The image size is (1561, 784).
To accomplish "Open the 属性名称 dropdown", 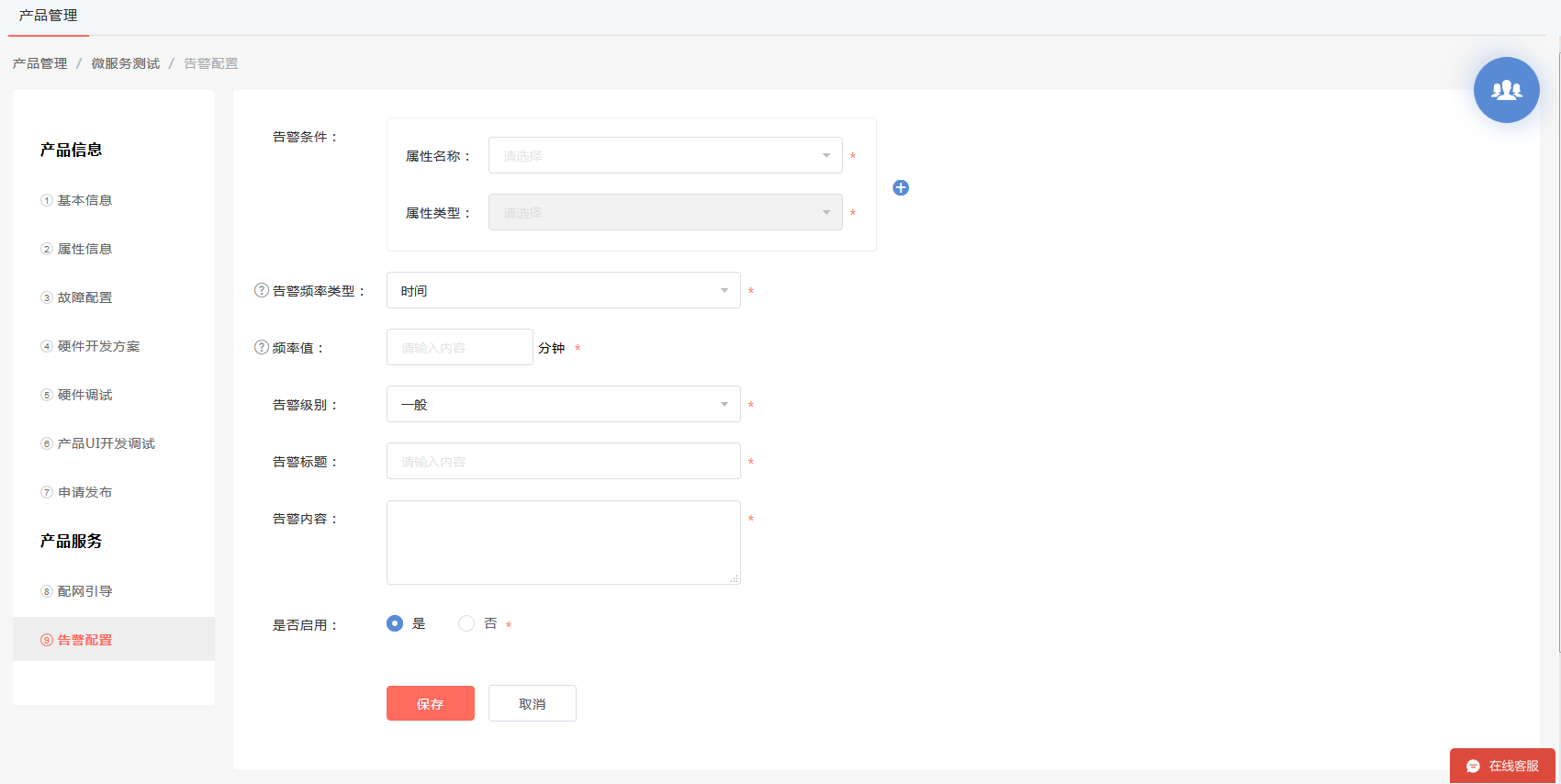I will 666,155.
